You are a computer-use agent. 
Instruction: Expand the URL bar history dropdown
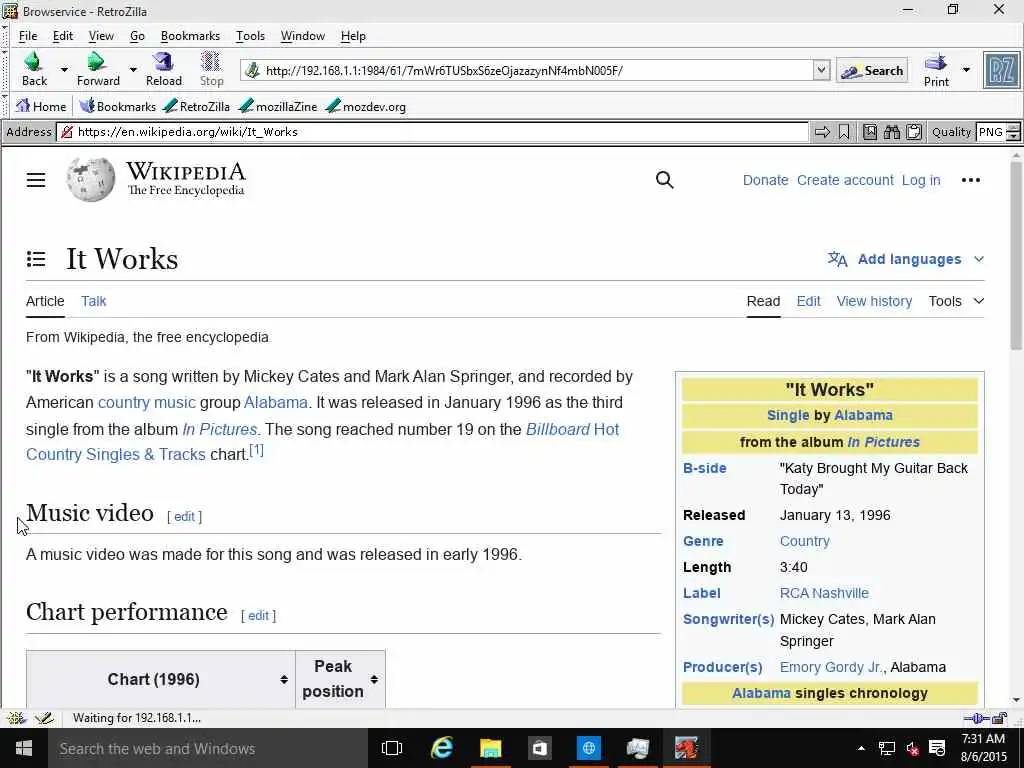(822, 70)
